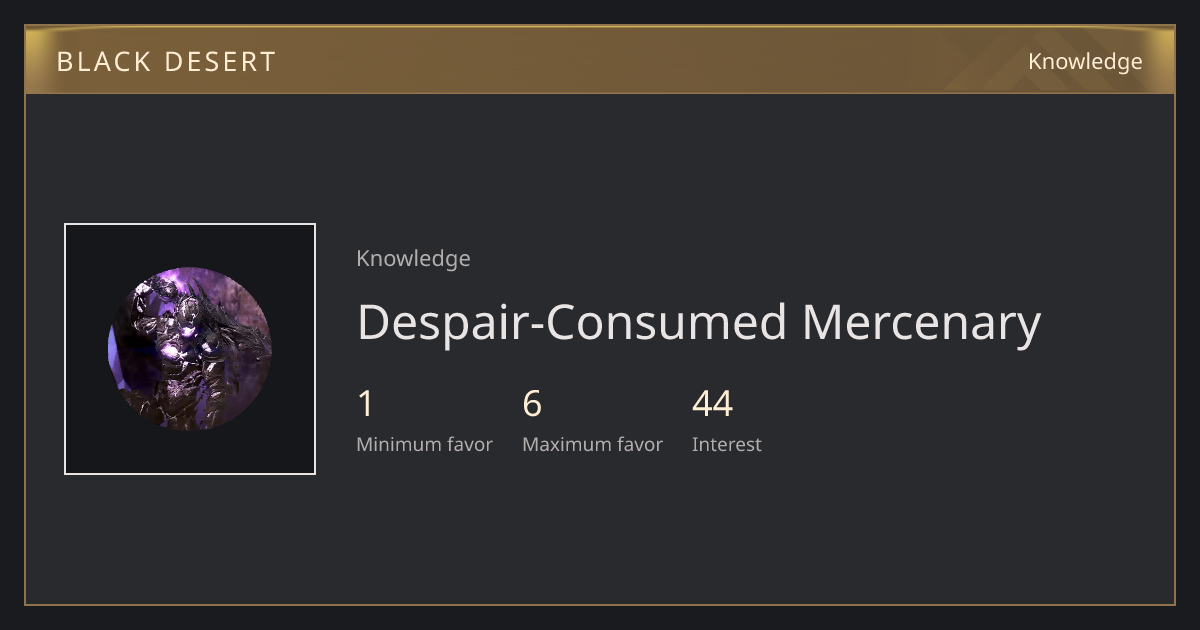Click the empty panel area beneath the stats
Screen dimensions: 1200x630
click(700, 530)
